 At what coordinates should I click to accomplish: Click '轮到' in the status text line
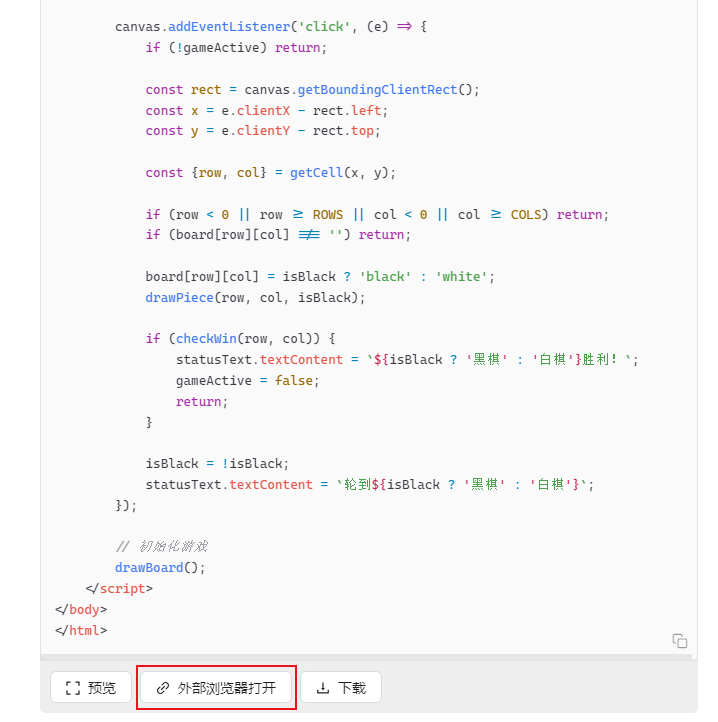point(357,484)
